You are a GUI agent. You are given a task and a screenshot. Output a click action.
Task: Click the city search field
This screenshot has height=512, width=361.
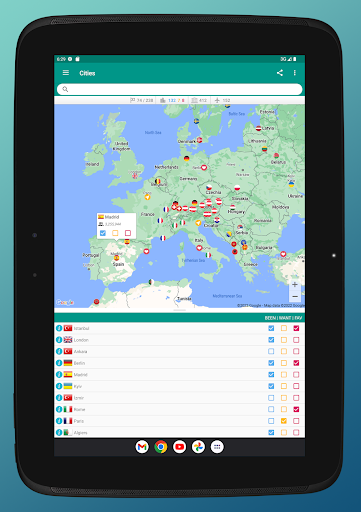click(179, 89)
